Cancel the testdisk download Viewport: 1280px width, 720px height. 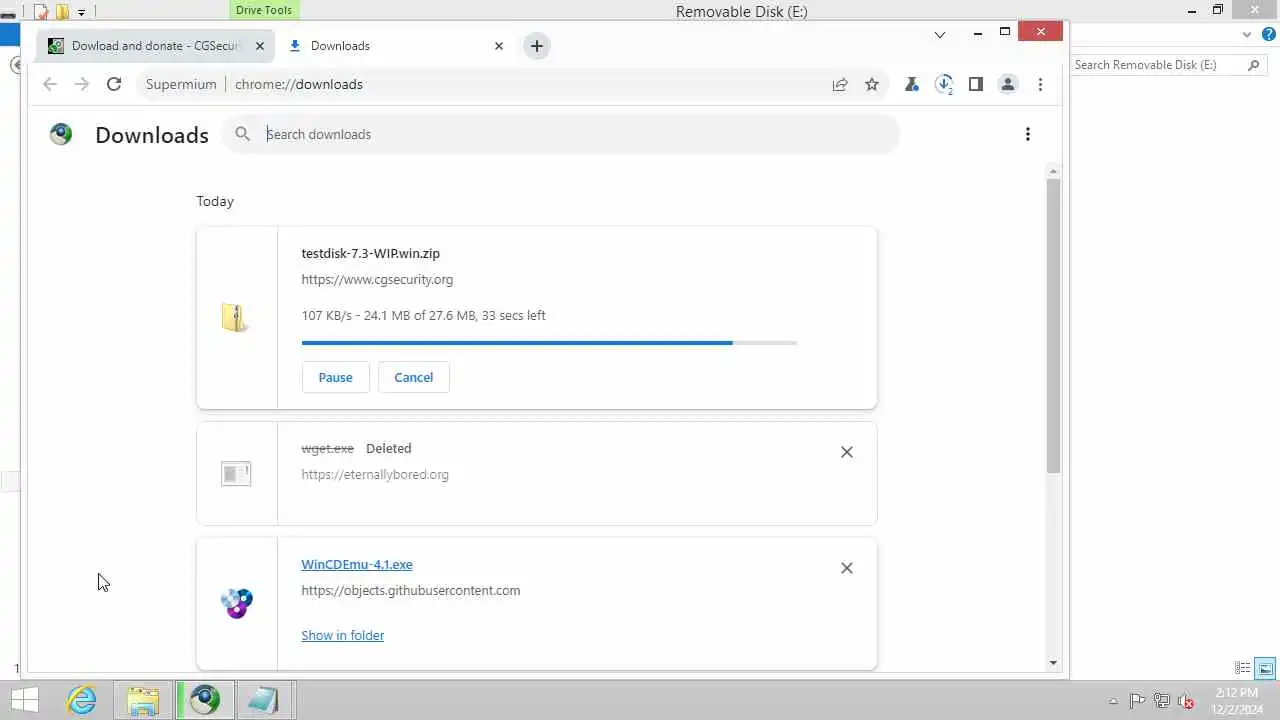[x=413, y=377]
